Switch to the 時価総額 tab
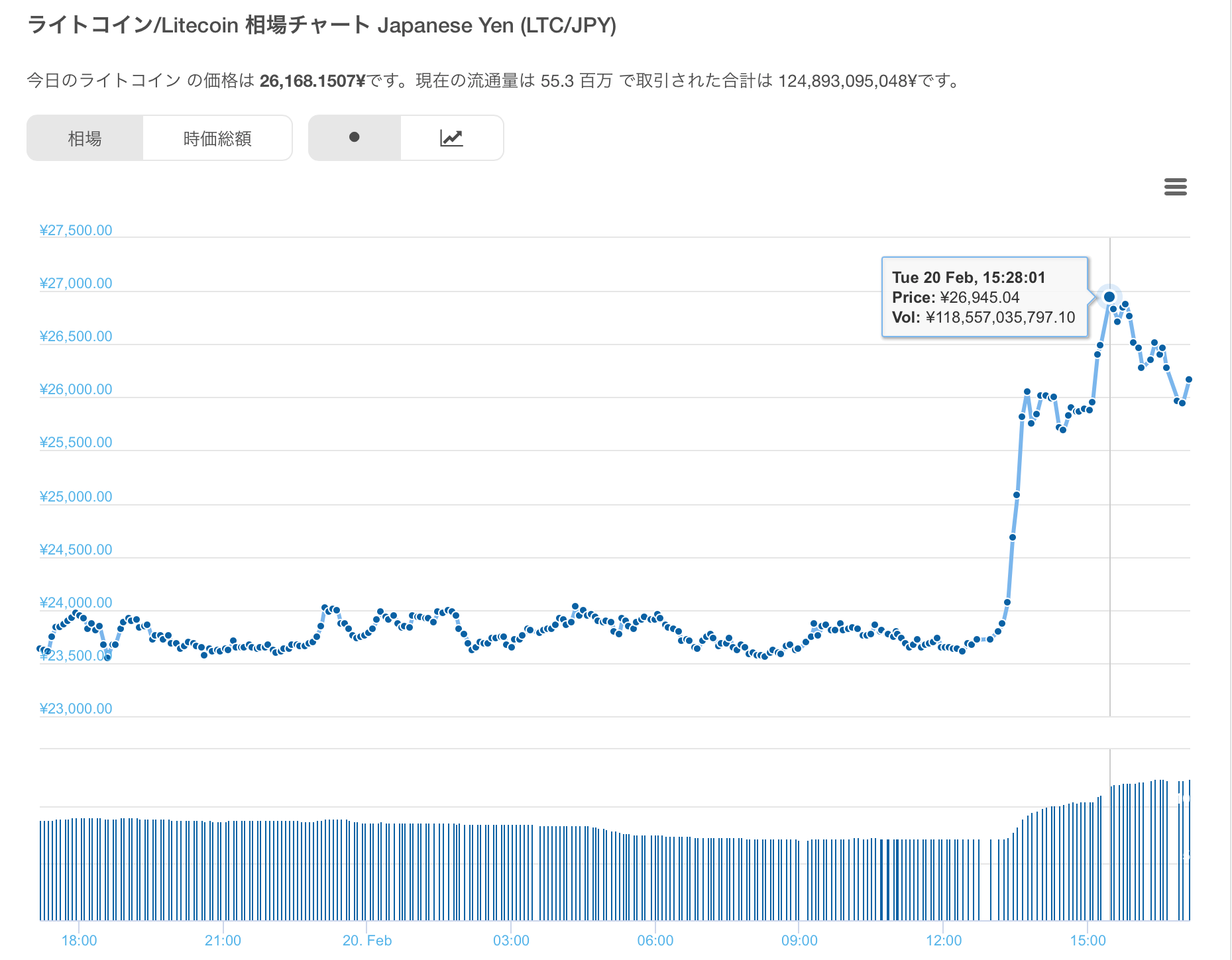 click(x=217, y=138)
